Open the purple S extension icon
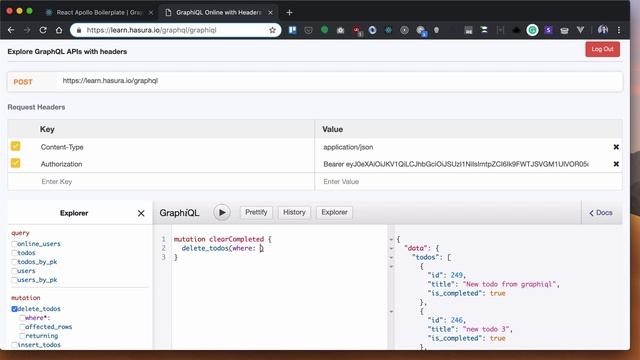Image resolution: width=640 pixels, height=360 pixels. pyautogui.click(x=548, y=30)
